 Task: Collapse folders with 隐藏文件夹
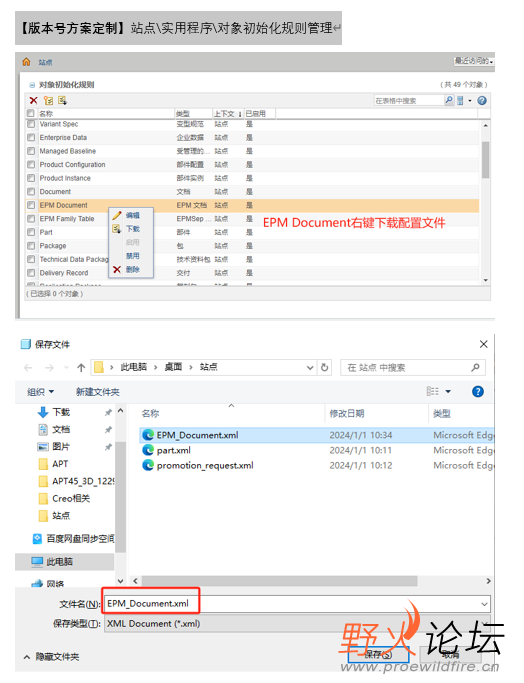pos(51,657)
